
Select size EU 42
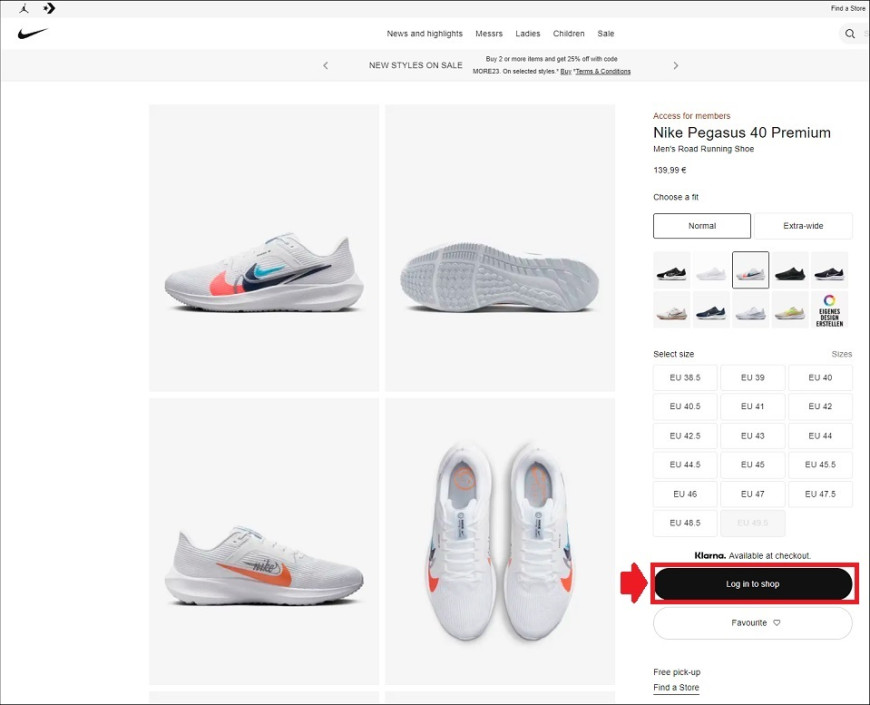click(x=820, y=406)
